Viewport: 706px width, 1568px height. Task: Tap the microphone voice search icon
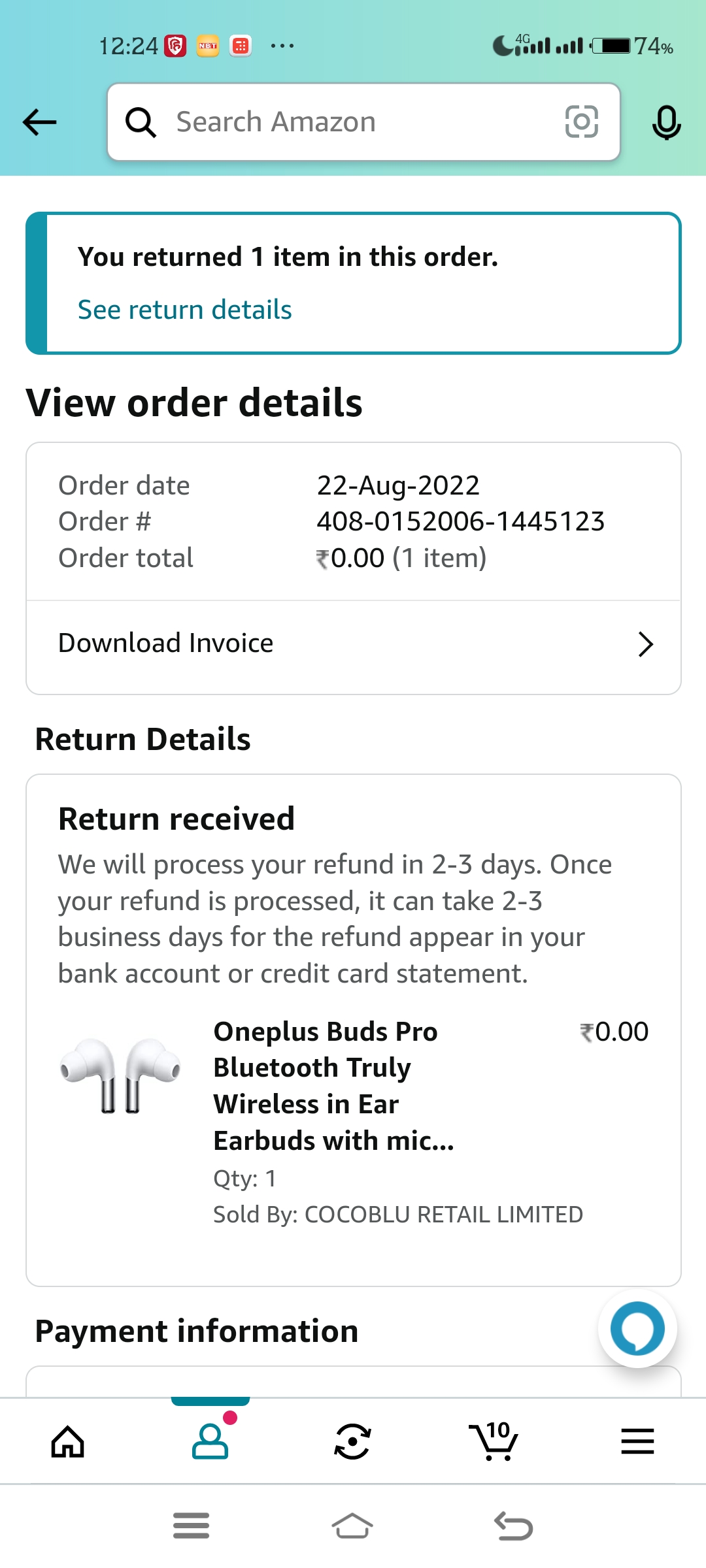(666, 122)
